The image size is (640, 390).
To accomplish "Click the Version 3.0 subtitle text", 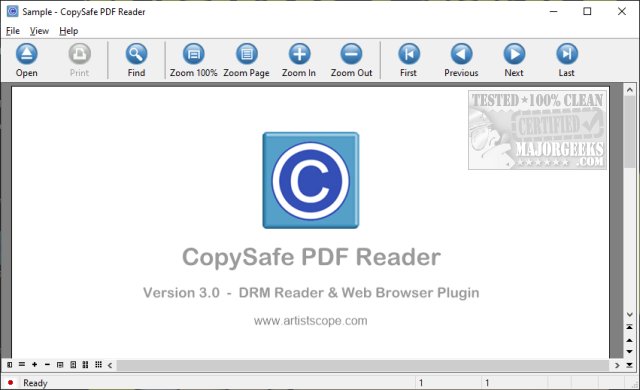I will (311, 293).
